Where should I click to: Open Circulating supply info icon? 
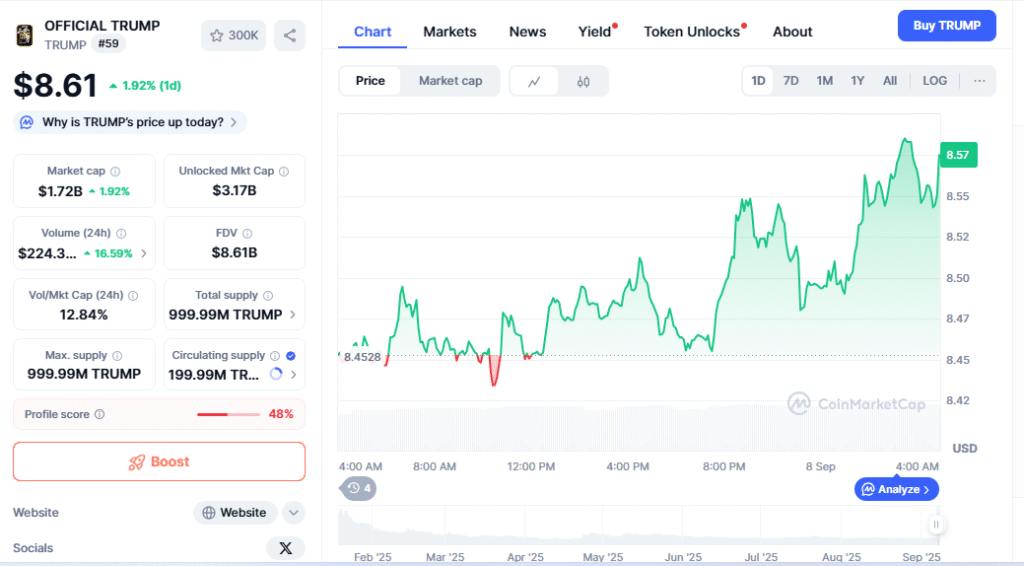tap(275, 356)
